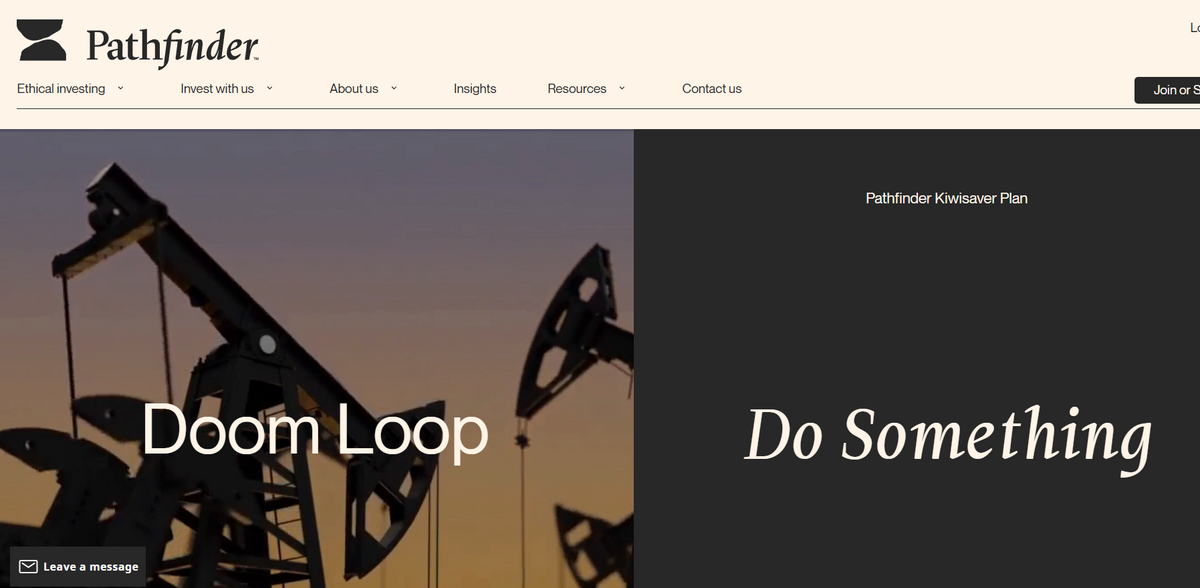Expand the chevron next to Resources
The image size is (1200, 588).
click(x=622, y=88)
